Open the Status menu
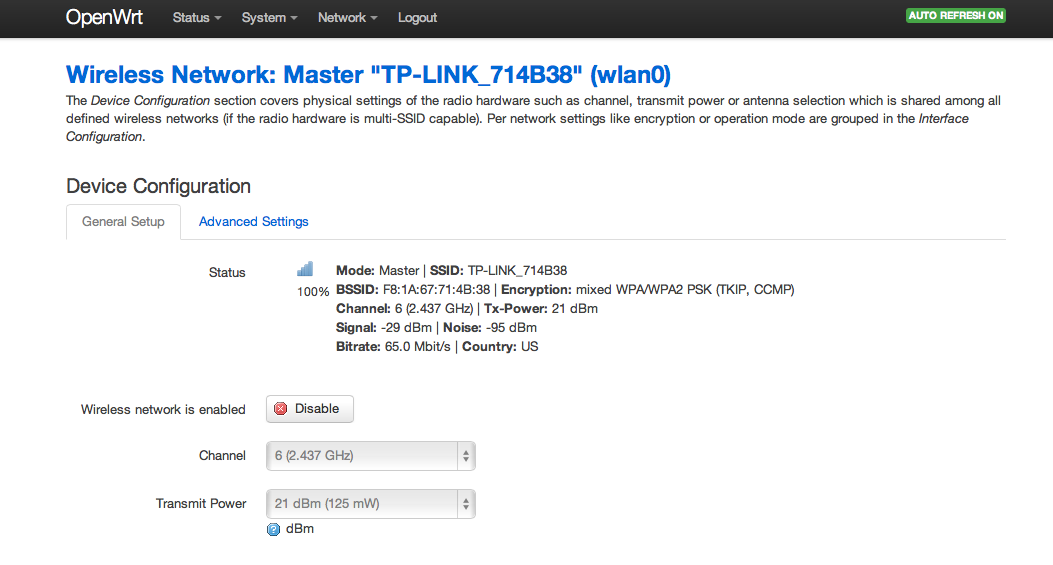The height and width of the screenshot is (565, 1053). pos(196,18)
